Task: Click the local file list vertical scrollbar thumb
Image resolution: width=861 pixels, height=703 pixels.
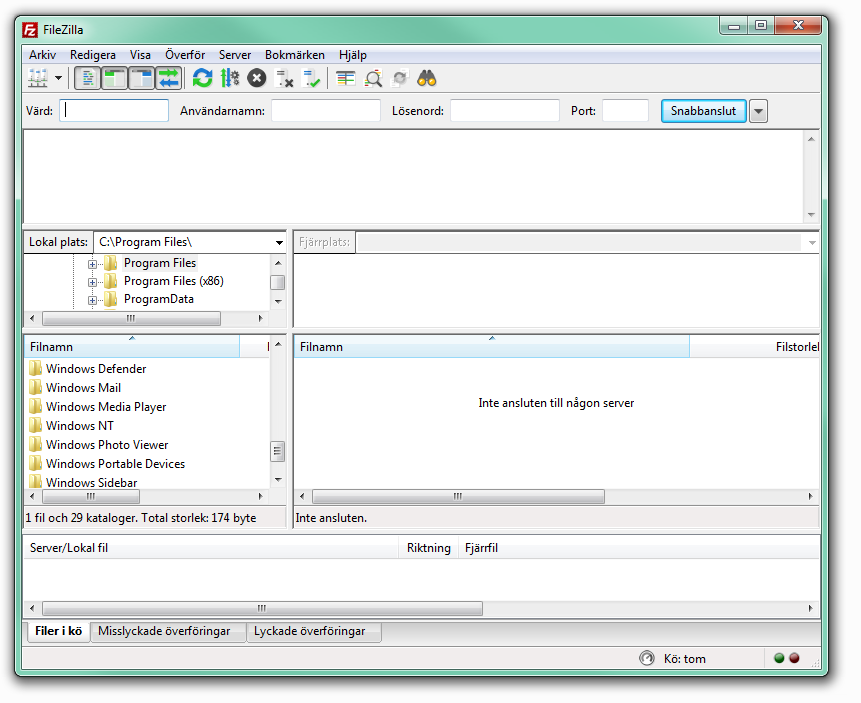Action: pyautogui.click(x=278, y=451)
